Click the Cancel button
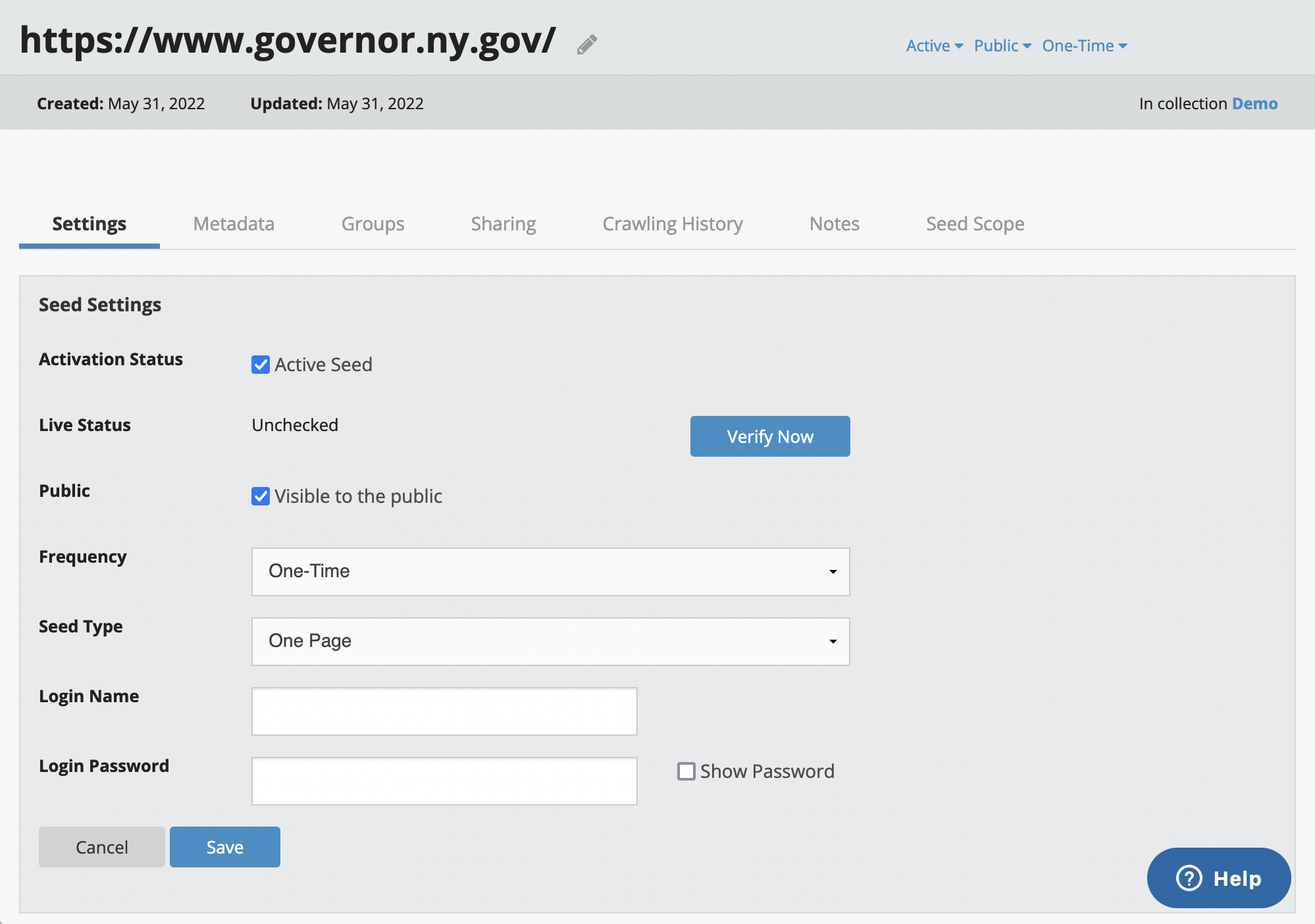The height and width of the screenshot is (924, 1315). pos(101,847)
